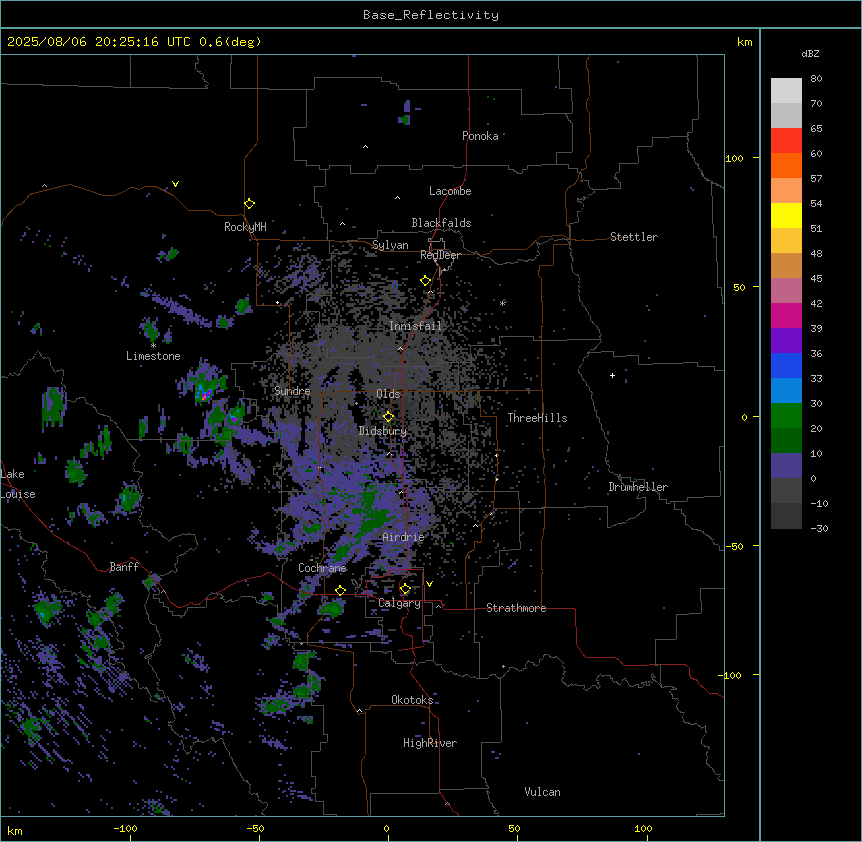Click the Ponoka label
862x842 pixels.
point(480,136)
